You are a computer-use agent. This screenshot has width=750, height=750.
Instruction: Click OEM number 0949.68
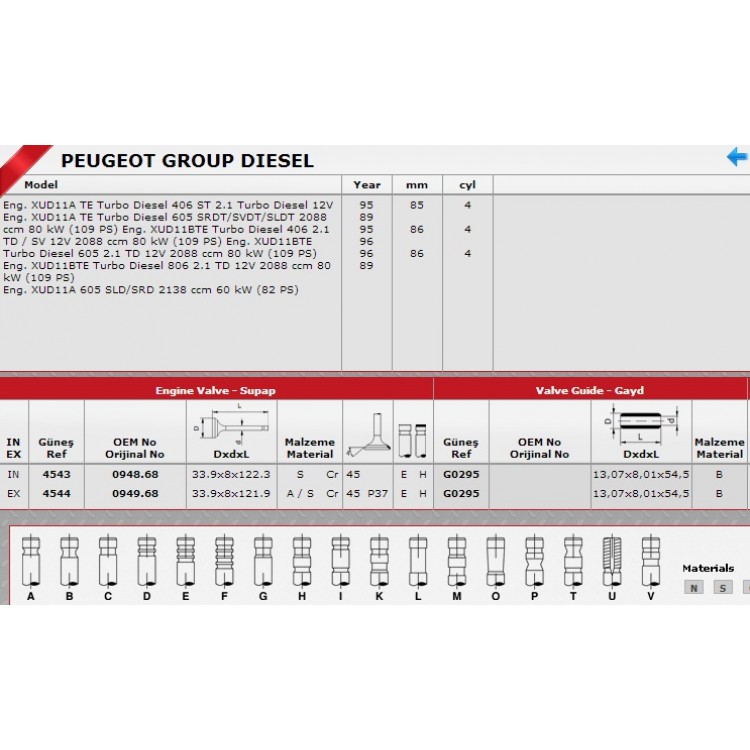click(x=135, y=494)
